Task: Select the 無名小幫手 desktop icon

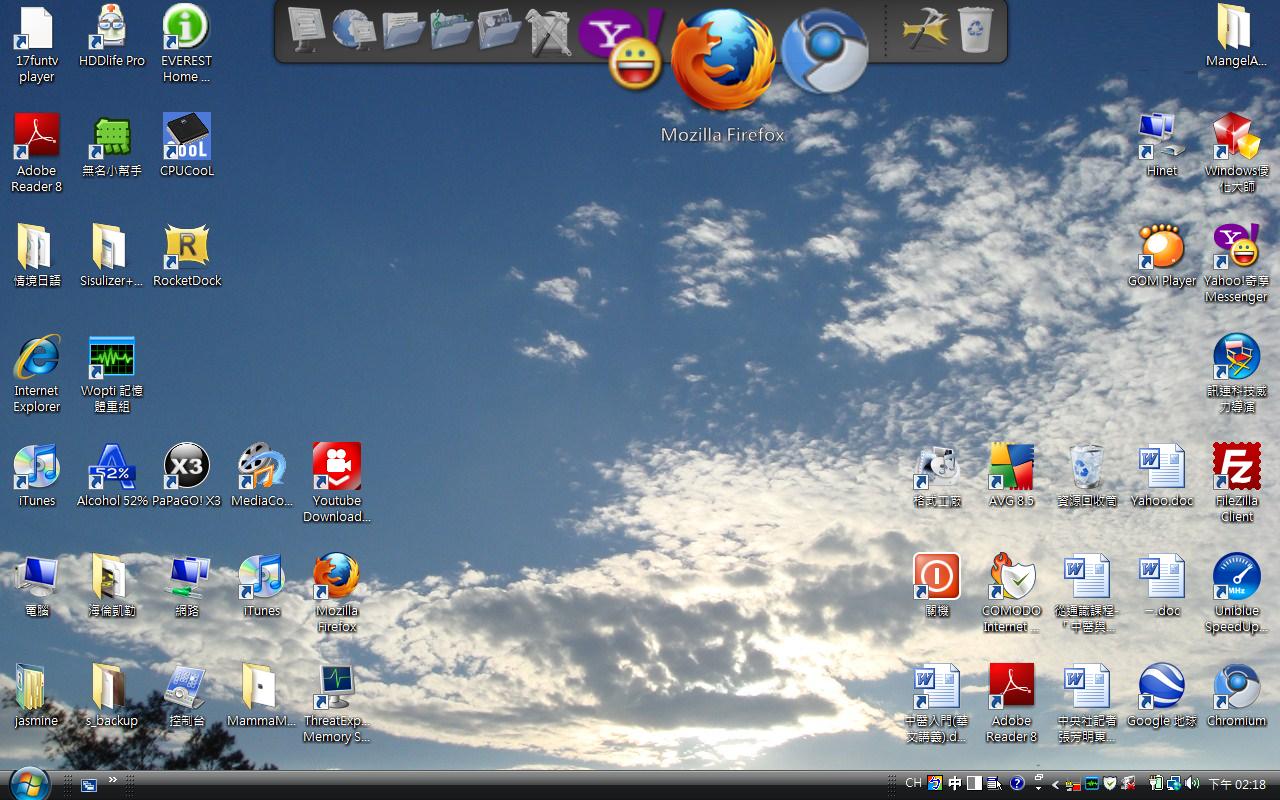Action: [112, 146]
